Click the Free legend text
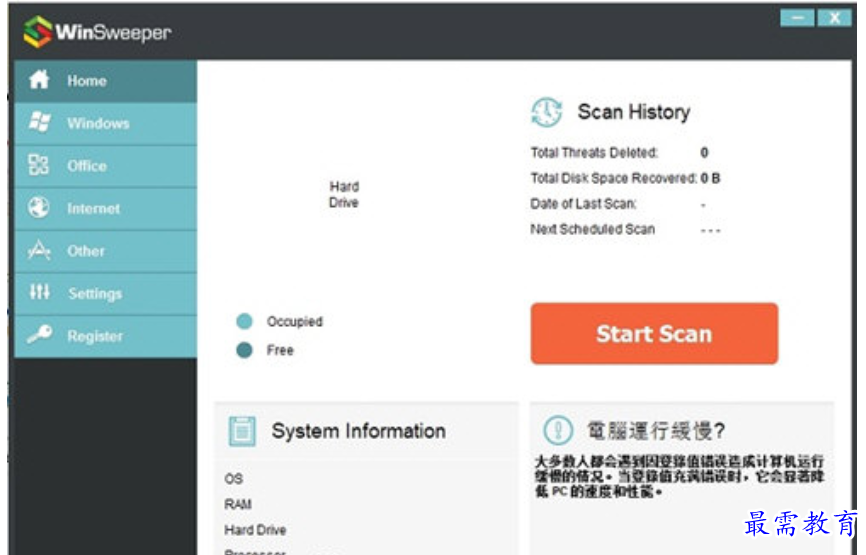The image size is (866, 555). tap(280, 350)
